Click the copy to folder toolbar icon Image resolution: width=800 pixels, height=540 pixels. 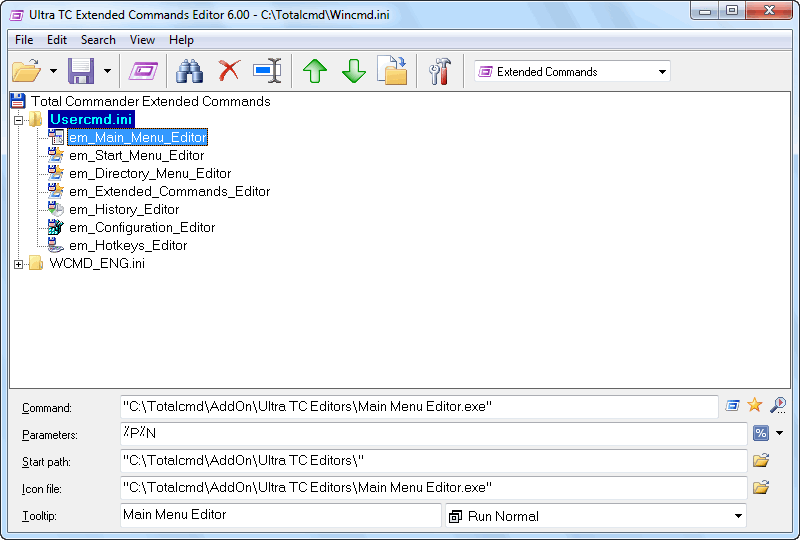pos(392,70)
